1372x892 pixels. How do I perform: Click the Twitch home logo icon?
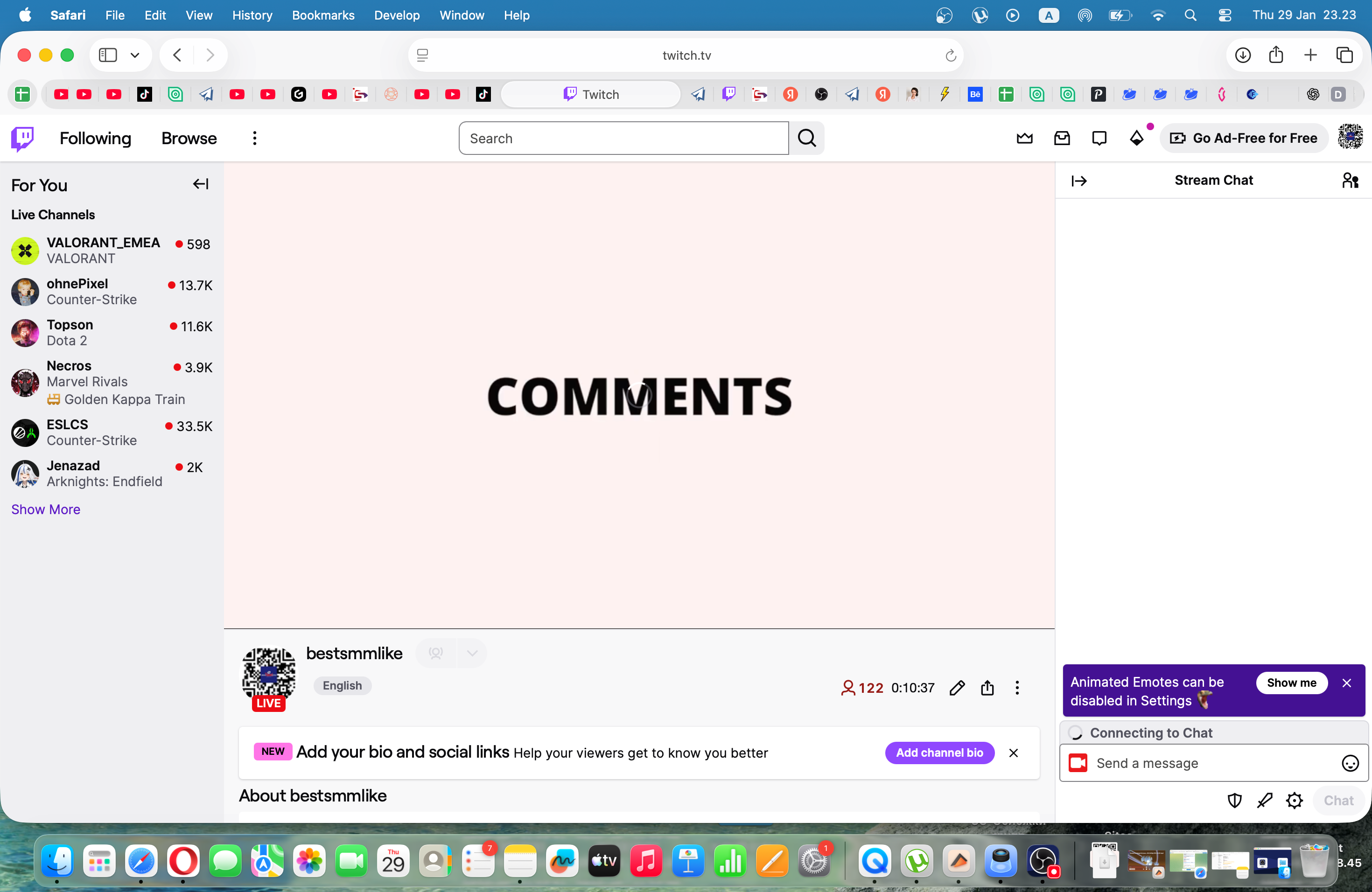coord(22,138)
